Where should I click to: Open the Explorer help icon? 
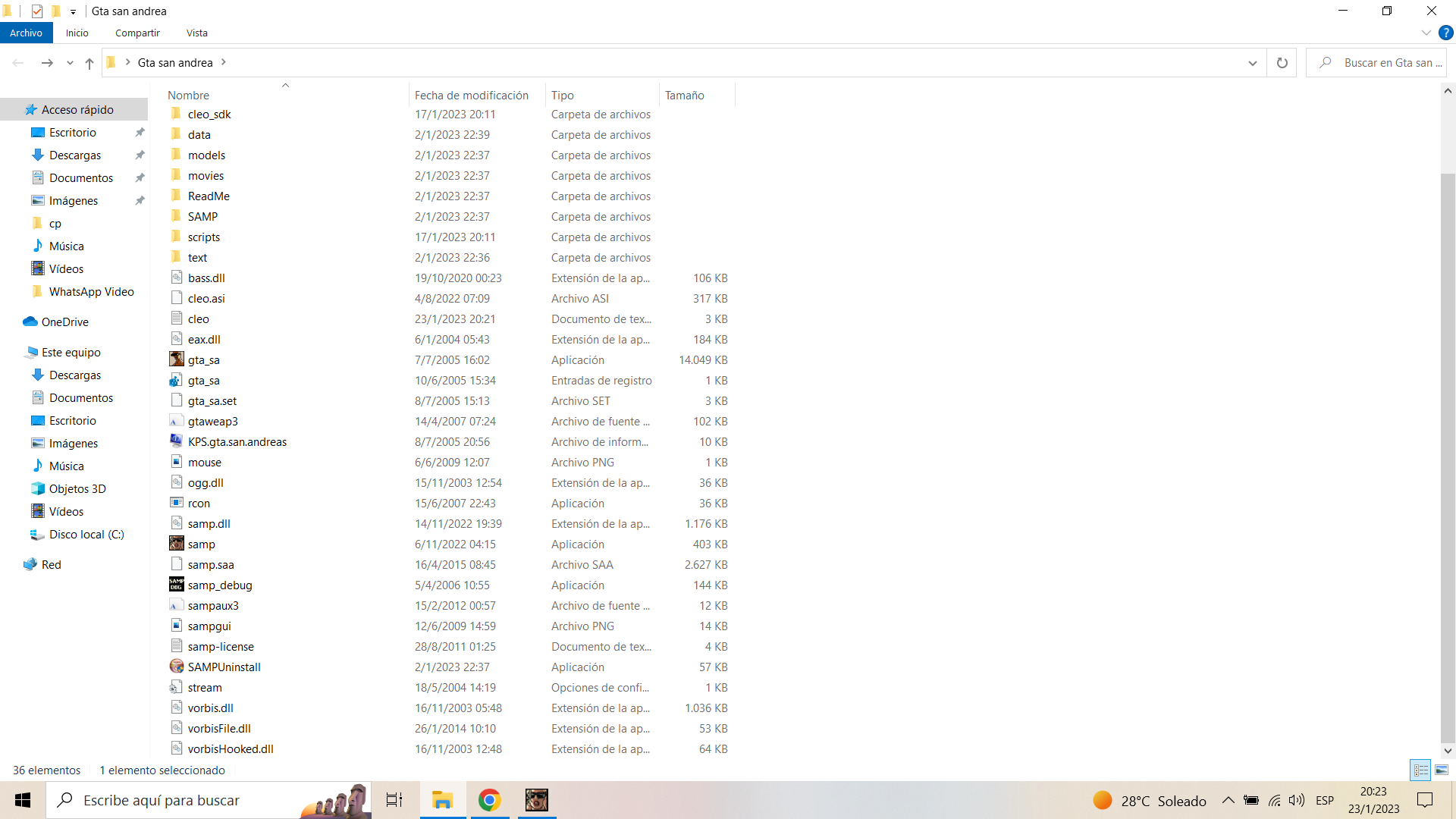click(1445, 33)
